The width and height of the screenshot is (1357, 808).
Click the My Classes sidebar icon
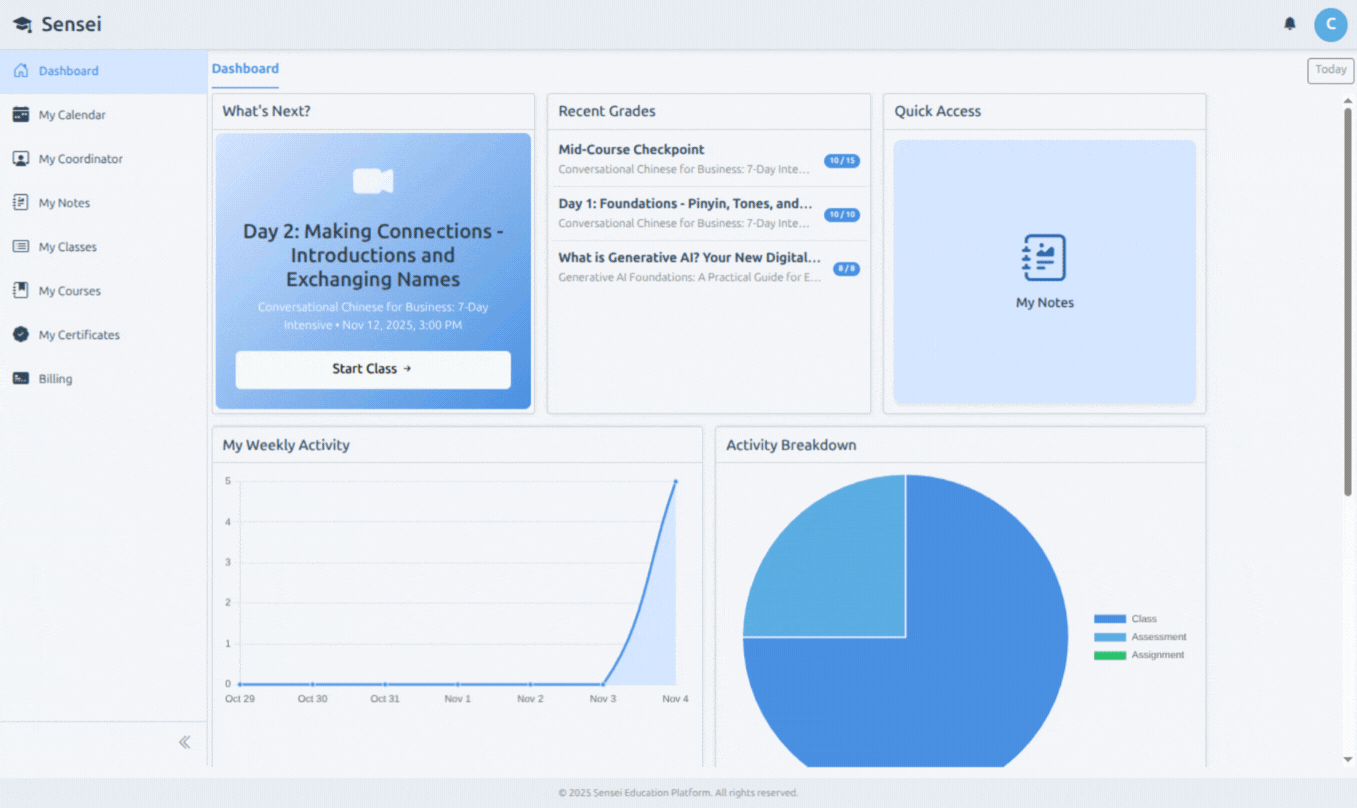pyautogui.click(x=22, y=246)
